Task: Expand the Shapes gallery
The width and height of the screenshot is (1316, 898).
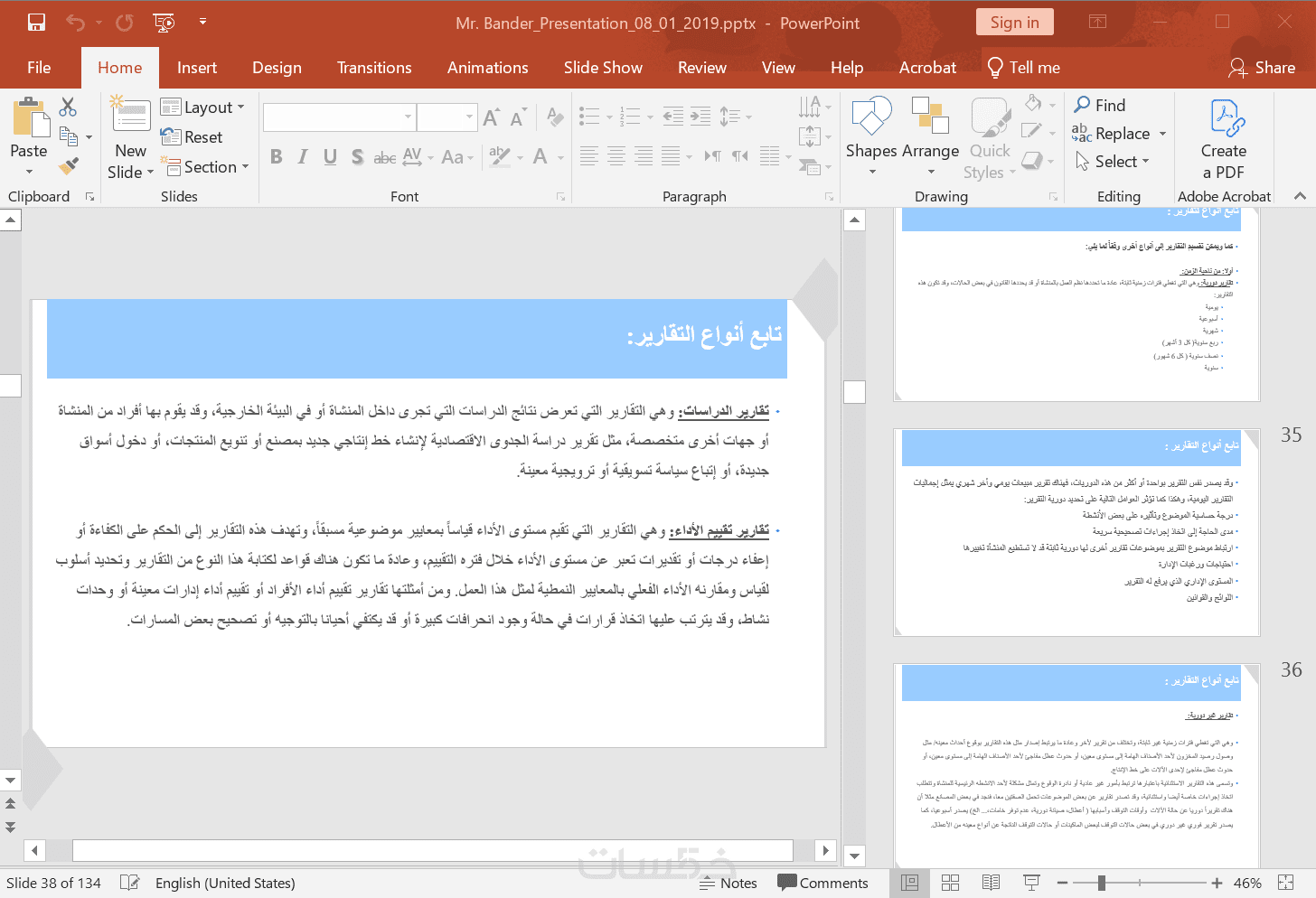Action: (x=871, y=137)
